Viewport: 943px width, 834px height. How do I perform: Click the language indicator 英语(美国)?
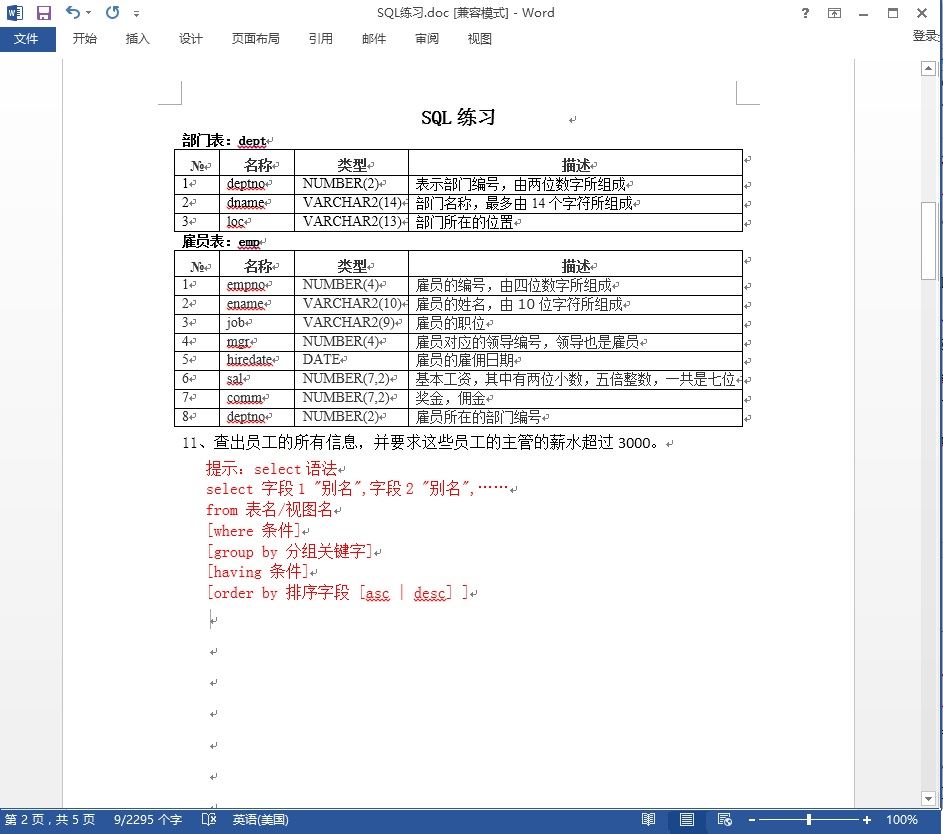coord(260,820)
